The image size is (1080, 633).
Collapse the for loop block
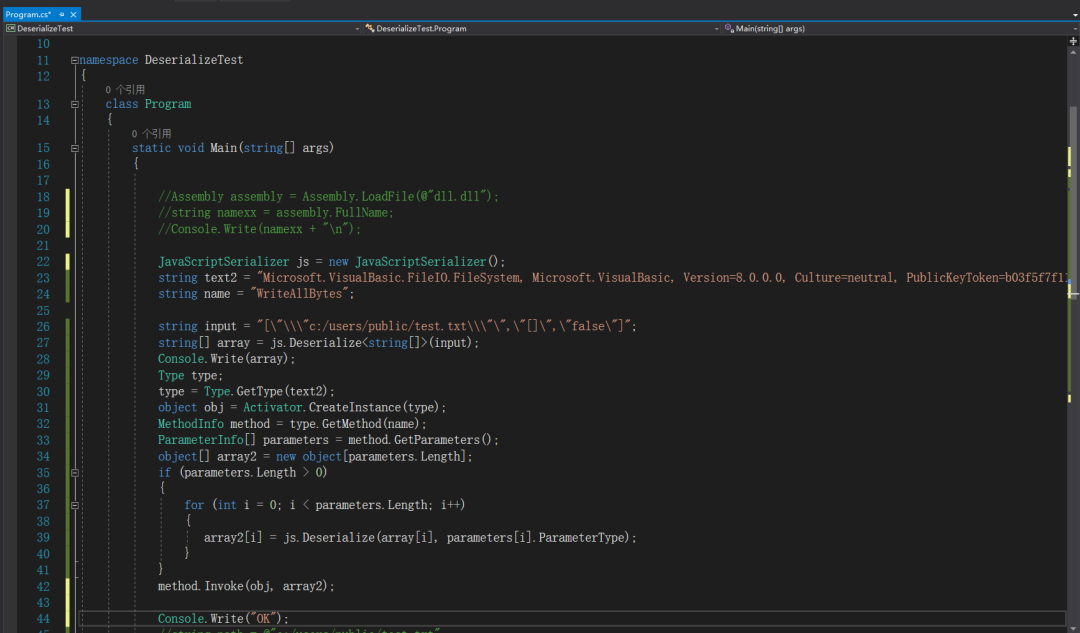coord(74,506)
